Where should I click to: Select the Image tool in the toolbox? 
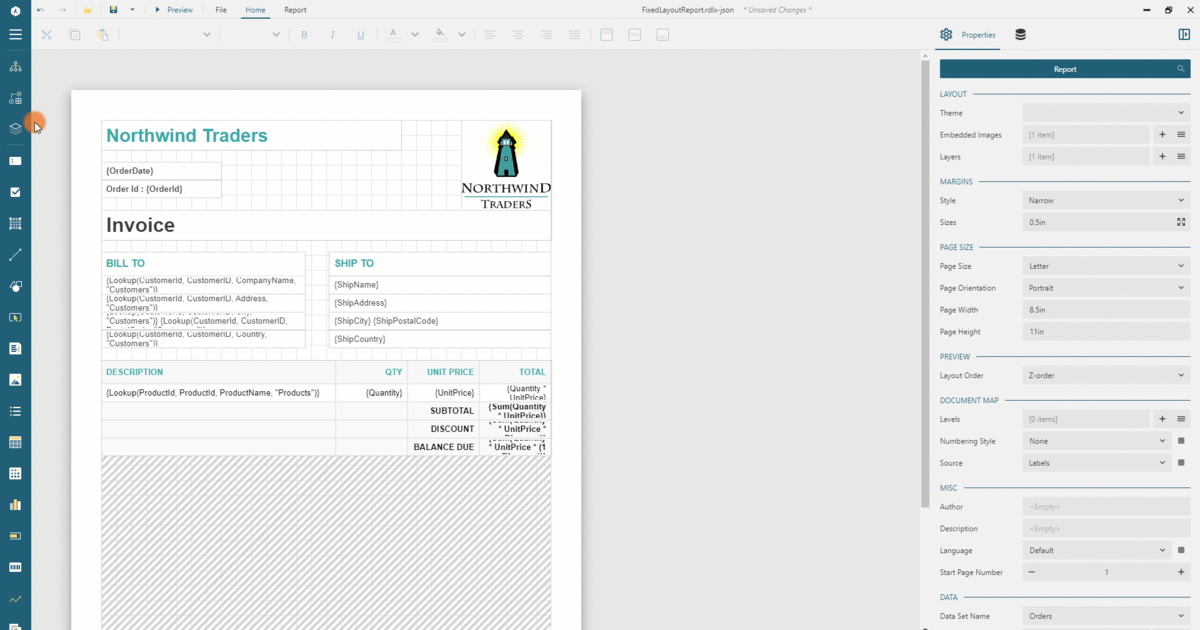click(15, 380)
